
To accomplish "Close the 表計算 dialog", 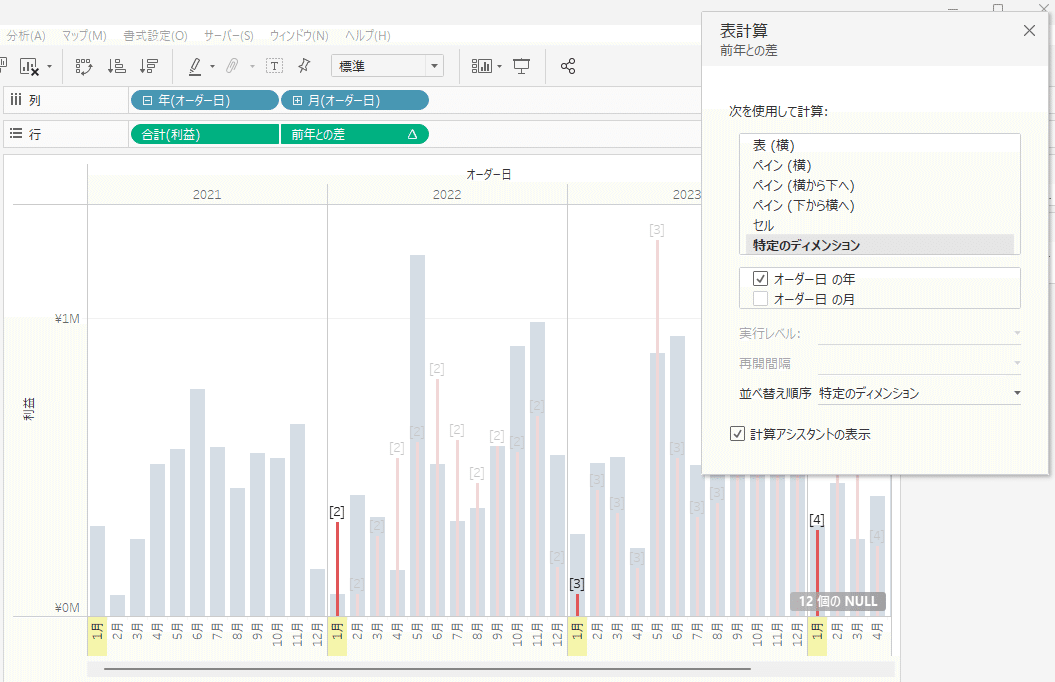I will tap(1029, 30).
